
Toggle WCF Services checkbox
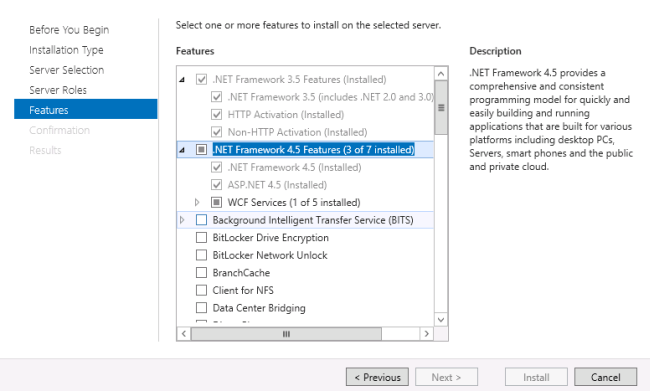(x=216, y=202)
